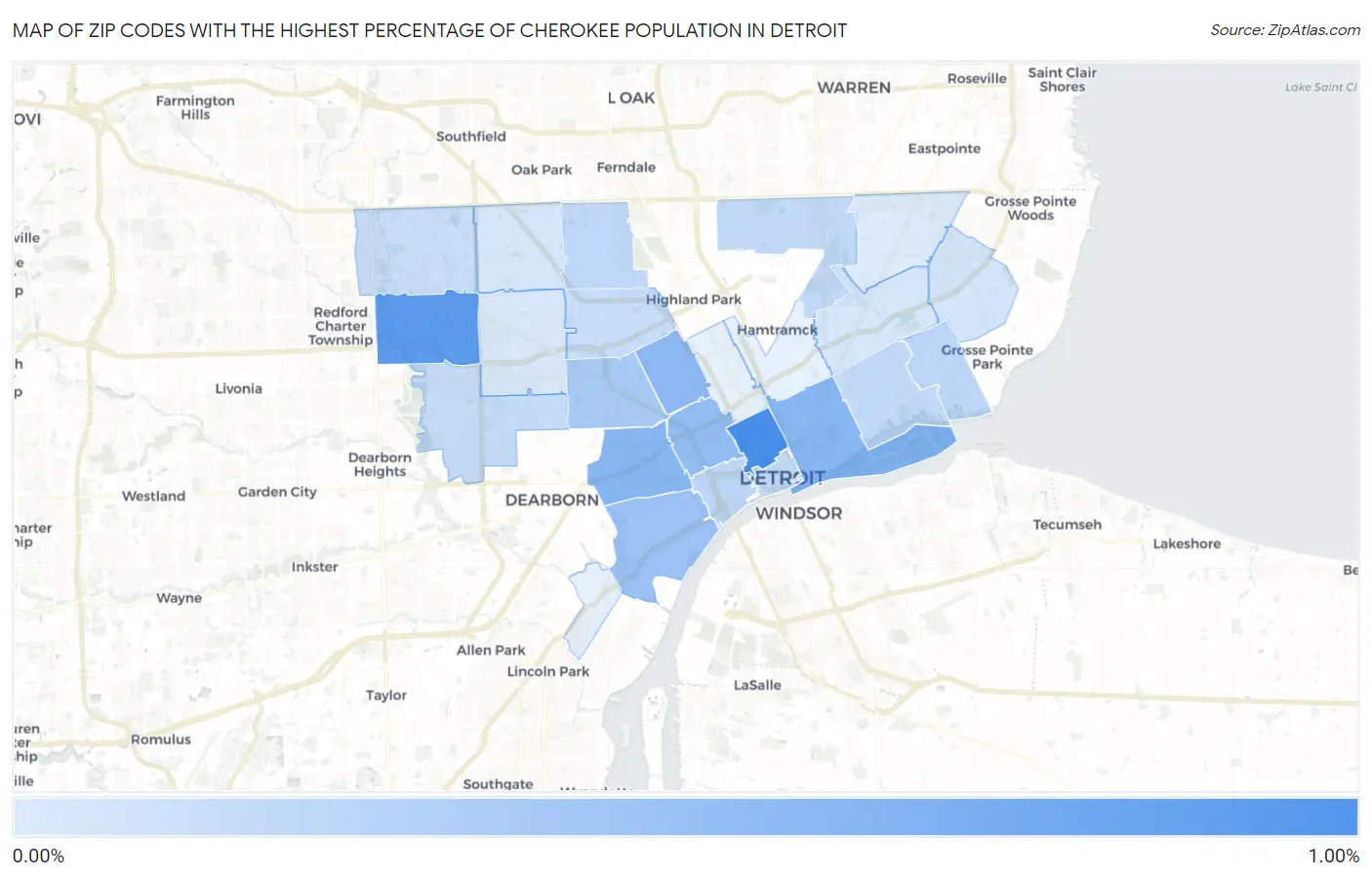Click the Dearborn Heights label
This screenshot has width=1372, height=877.
[x=380, y=464]
